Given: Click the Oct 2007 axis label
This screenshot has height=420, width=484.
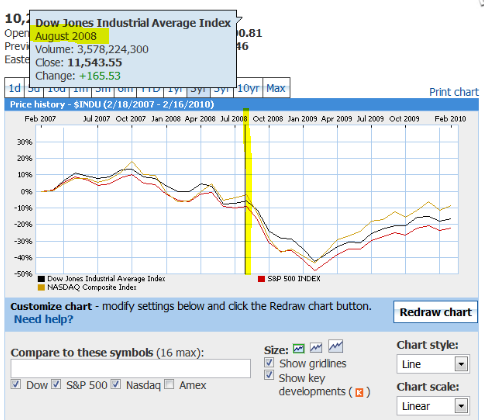Looking at the screenshot, I should [131, 119].
